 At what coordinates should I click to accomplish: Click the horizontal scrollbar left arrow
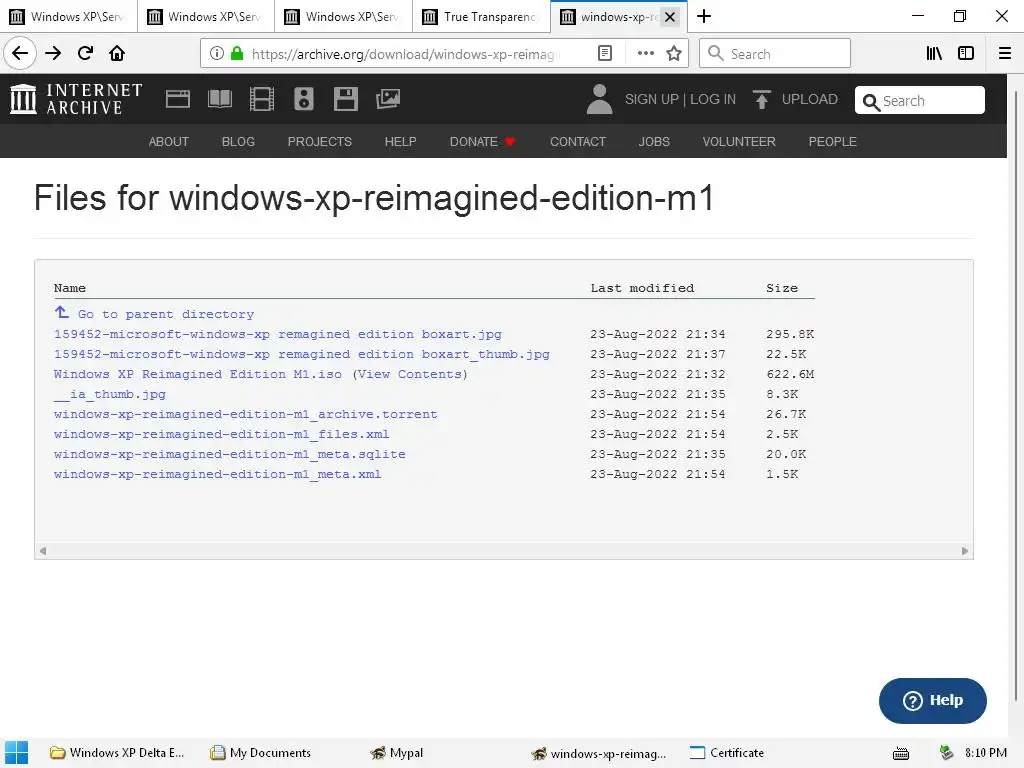tap(42, 551)
